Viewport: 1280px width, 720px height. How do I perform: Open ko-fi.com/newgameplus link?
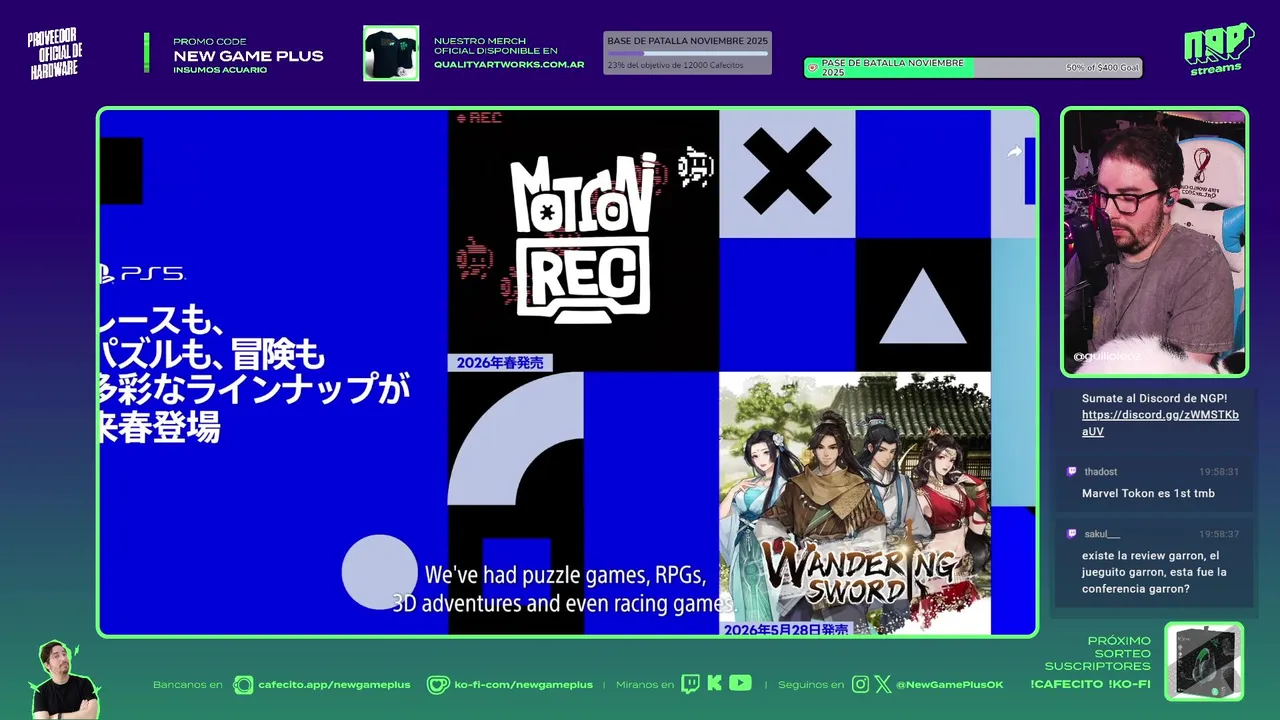524,685
